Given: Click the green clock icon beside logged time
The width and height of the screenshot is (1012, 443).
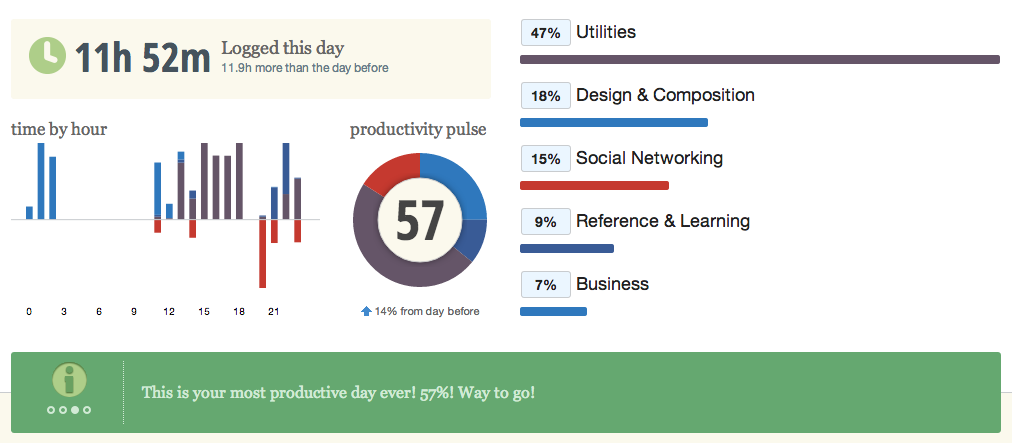Looking at the screenshot, I should coord(46,55).
